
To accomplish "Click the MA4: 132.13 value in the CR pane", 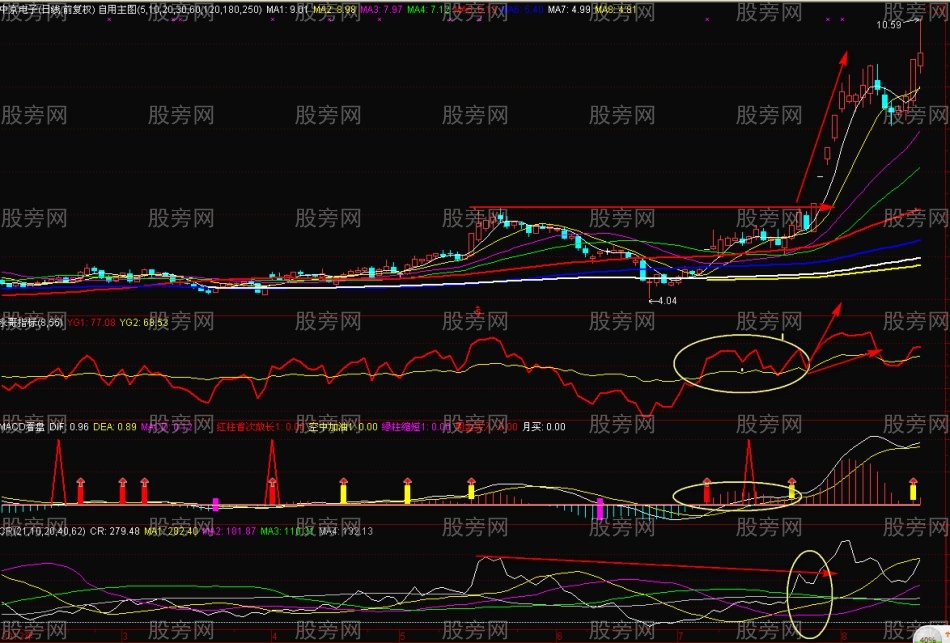I will pos(346,531).
